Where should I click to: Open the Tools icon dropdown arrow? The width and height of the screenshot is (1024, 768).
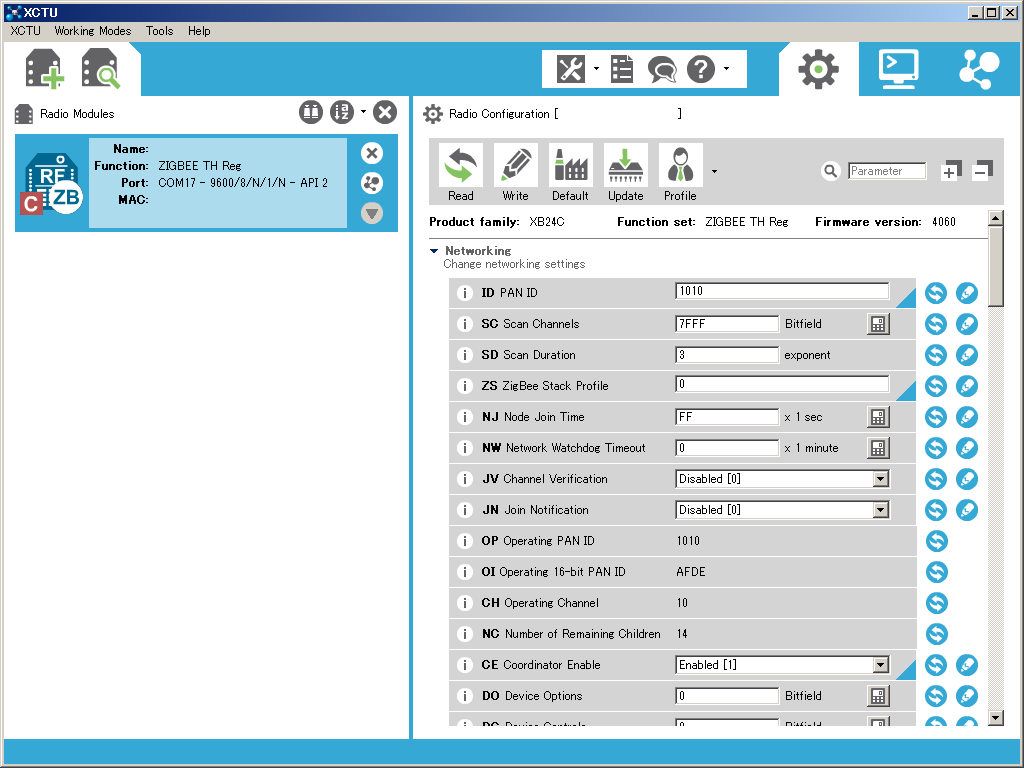[596, 69]
